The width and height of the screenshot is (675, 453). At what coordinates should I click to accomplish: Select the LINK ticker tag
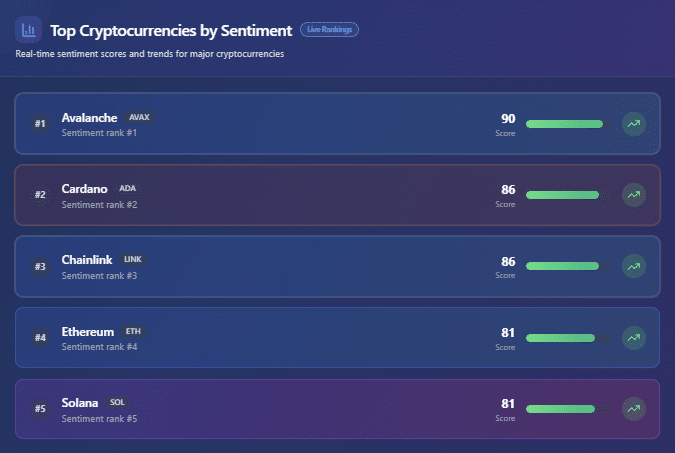[x=133, y=259]
